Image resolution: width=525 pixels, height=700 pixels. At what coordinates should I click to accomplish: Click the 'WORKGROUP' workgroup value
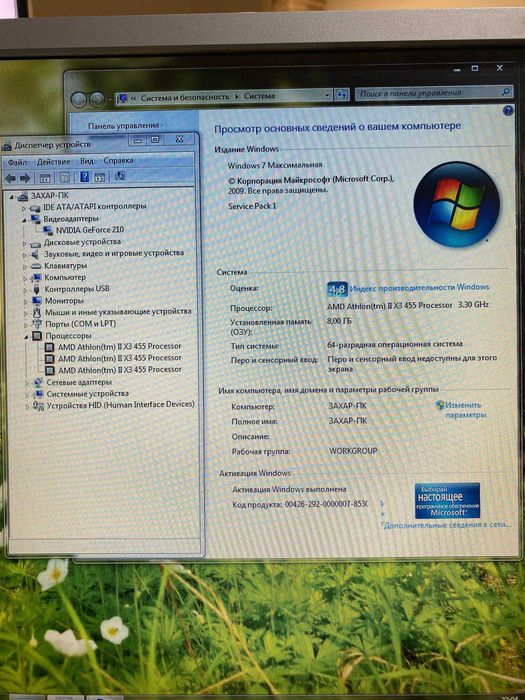pos(353,451)
